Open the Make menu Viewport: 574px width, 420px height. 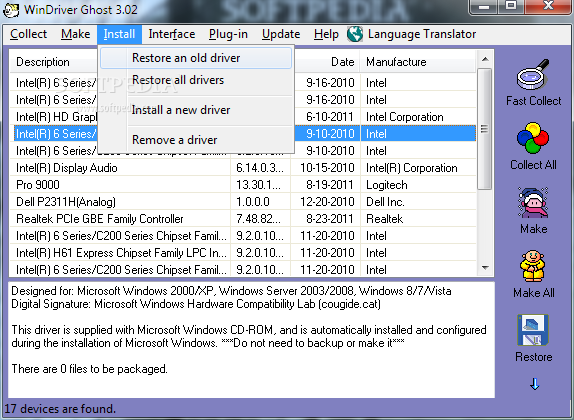tap(75, 34)
